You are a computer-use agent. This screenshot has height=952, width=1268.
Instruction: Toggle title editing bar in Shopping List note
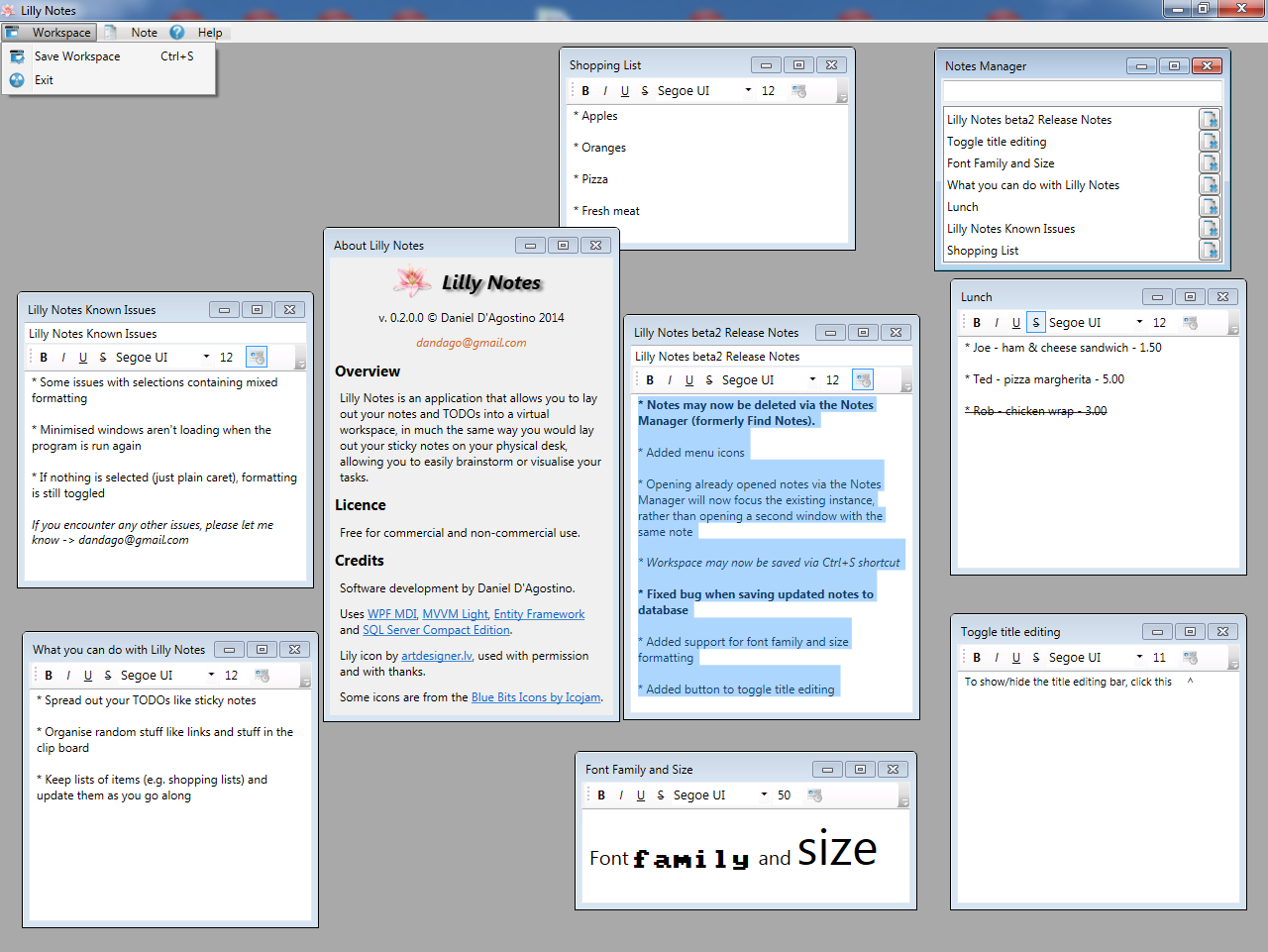pos(799,91)
